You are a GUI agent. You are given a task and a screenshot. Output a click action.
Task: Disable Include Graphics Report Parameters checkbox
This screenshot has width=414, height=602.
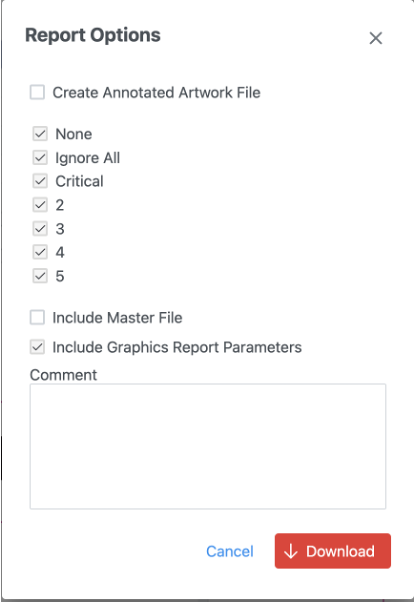(37, 347)
